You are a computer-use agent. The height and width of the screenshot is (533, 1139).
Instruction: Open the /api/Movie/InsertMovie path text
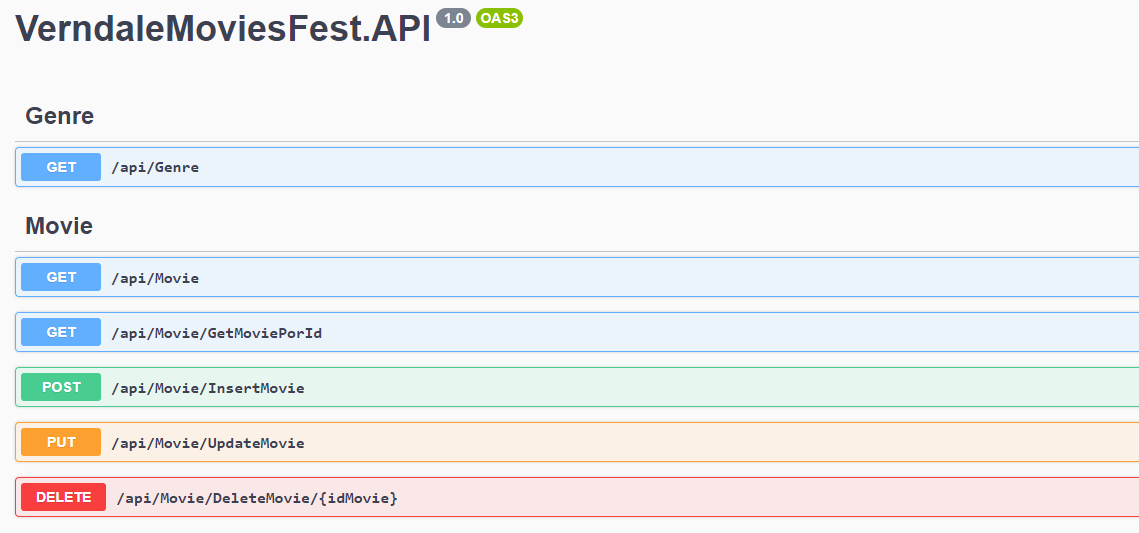208,387
